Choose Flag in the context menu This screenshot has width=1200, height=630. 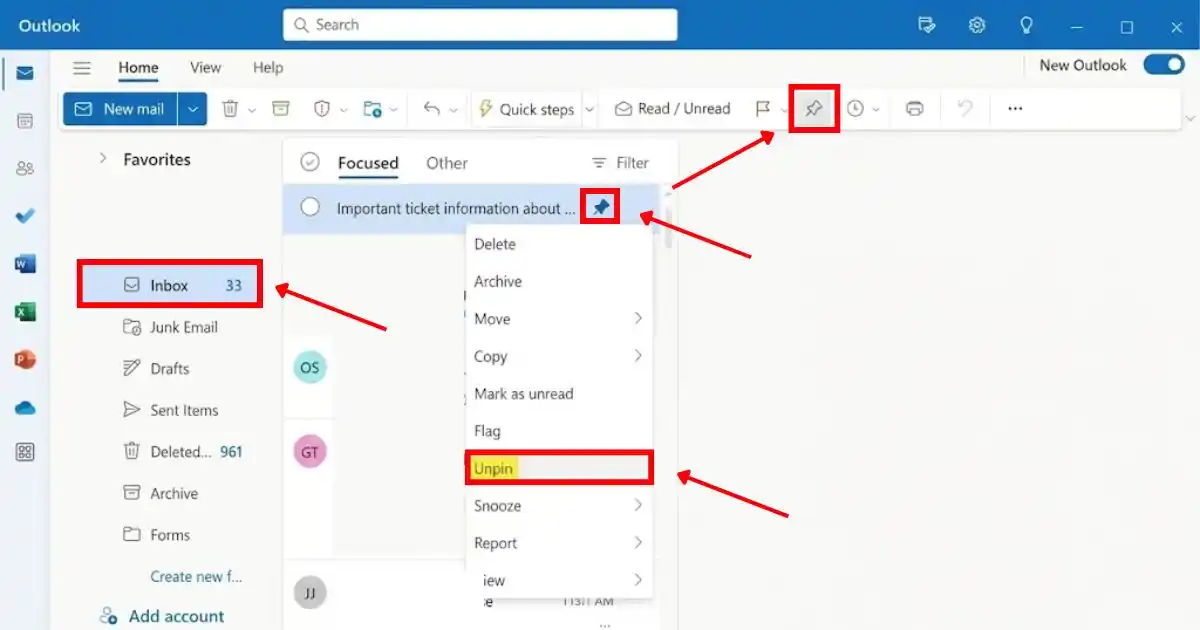coord(559,431)
